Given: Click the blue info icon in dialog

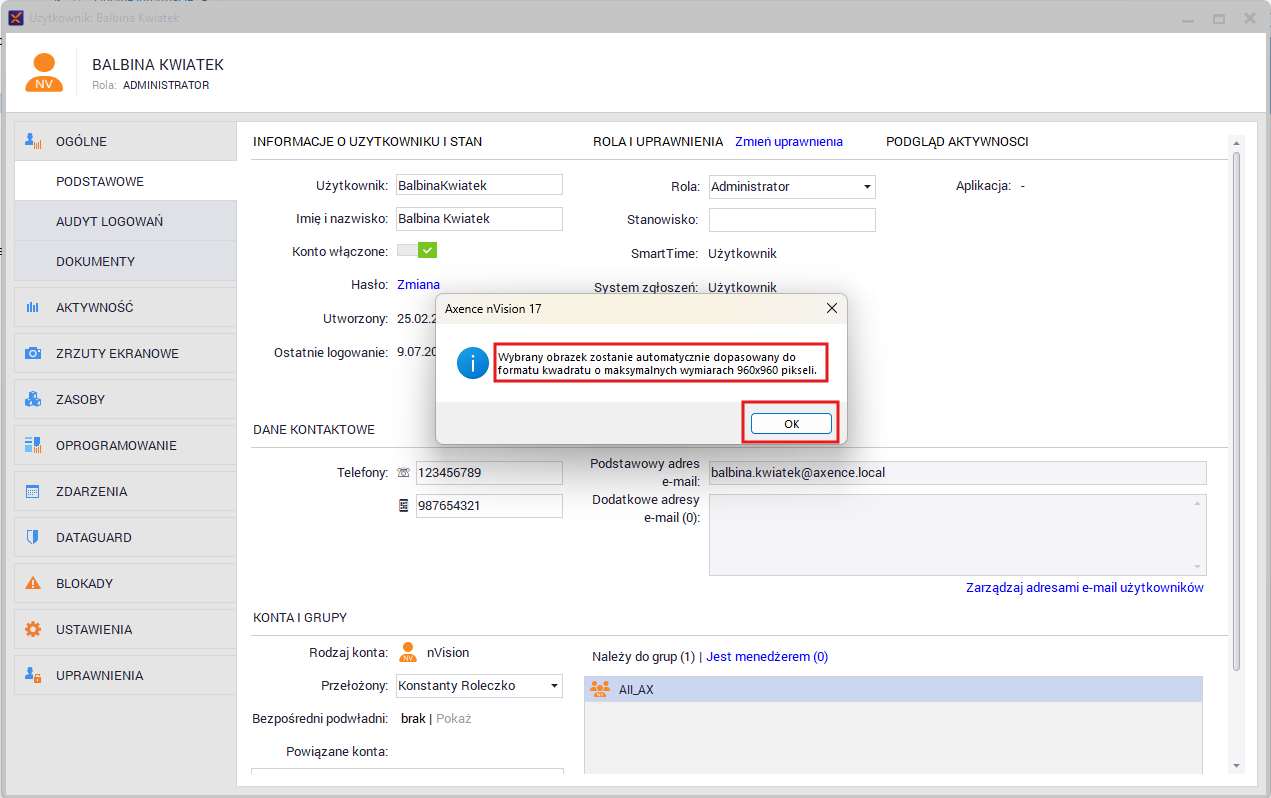Looking at the screenshot, I should tap(472, 363).
